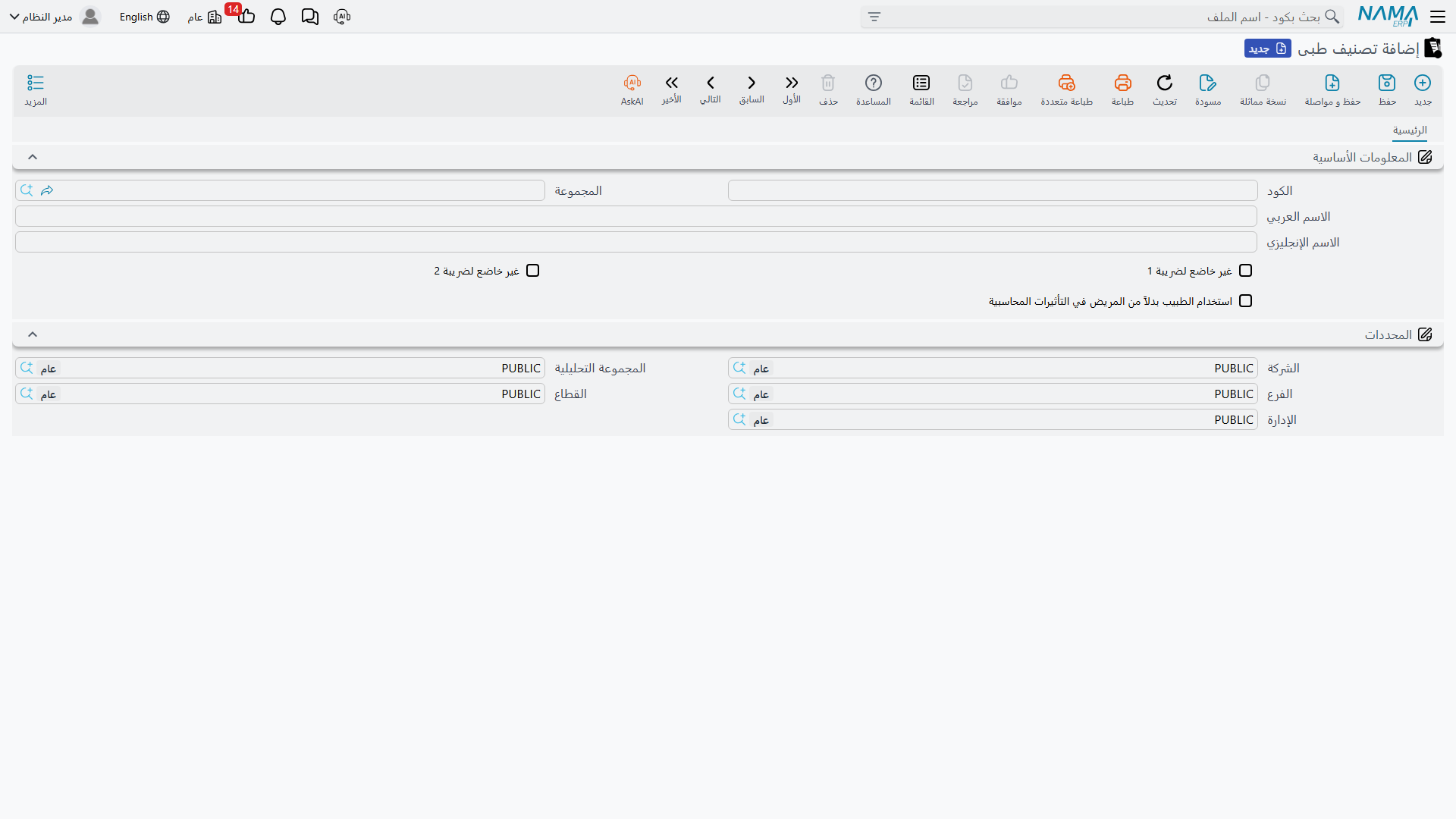Click the جديد status badge
Viewport: 1456px width, 819px height.
1268,49
